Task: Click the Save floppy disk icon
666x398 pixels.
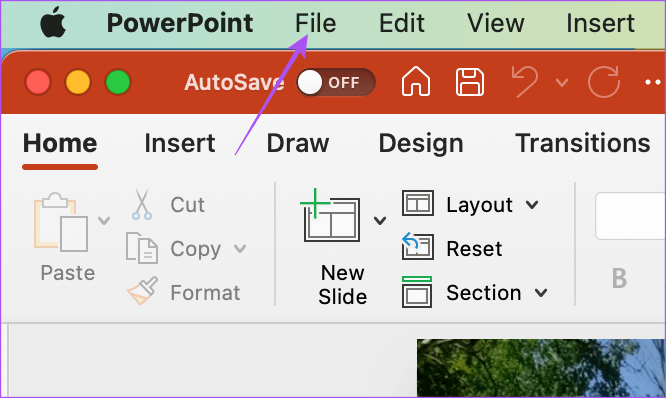Action: (x=469, y=82)
